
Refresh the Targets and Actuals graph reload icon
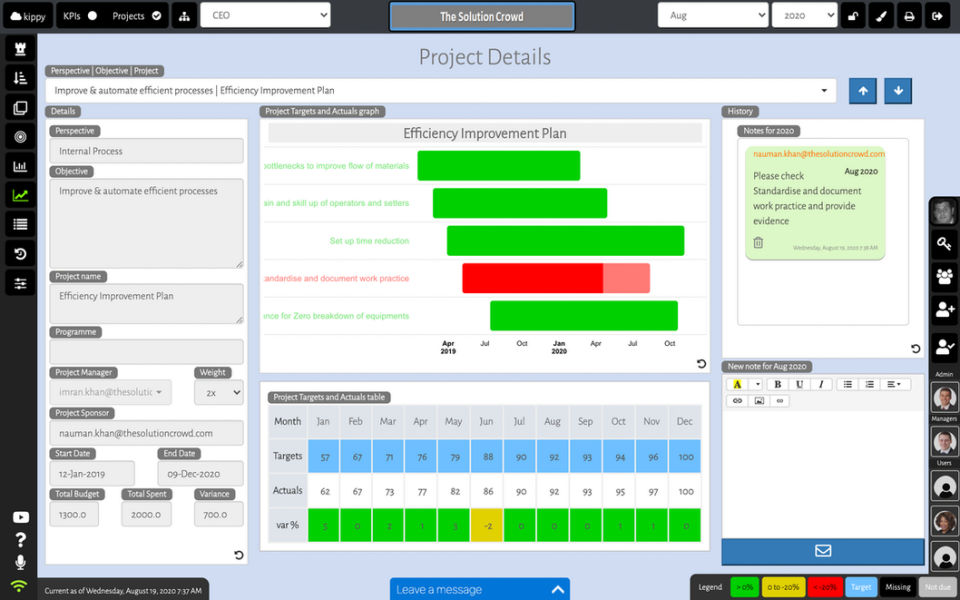point(701,364)
